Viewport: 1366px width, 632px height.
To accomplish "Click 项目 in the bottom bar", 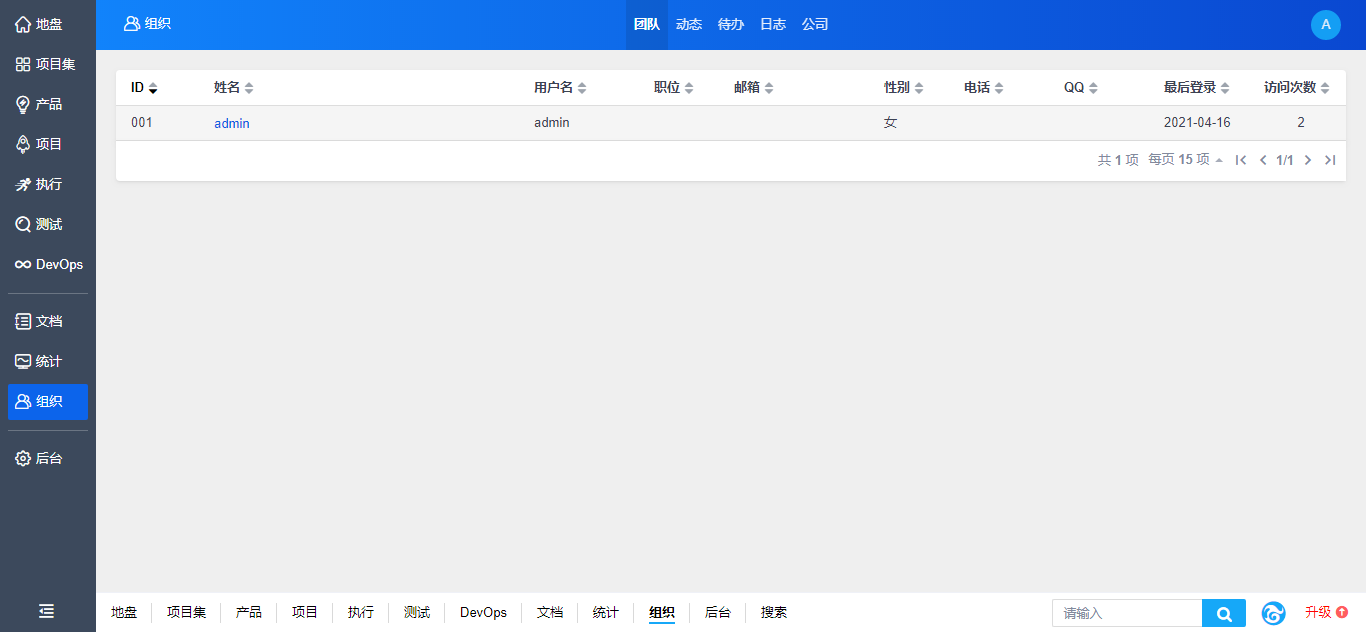I will tap(305, 612).
